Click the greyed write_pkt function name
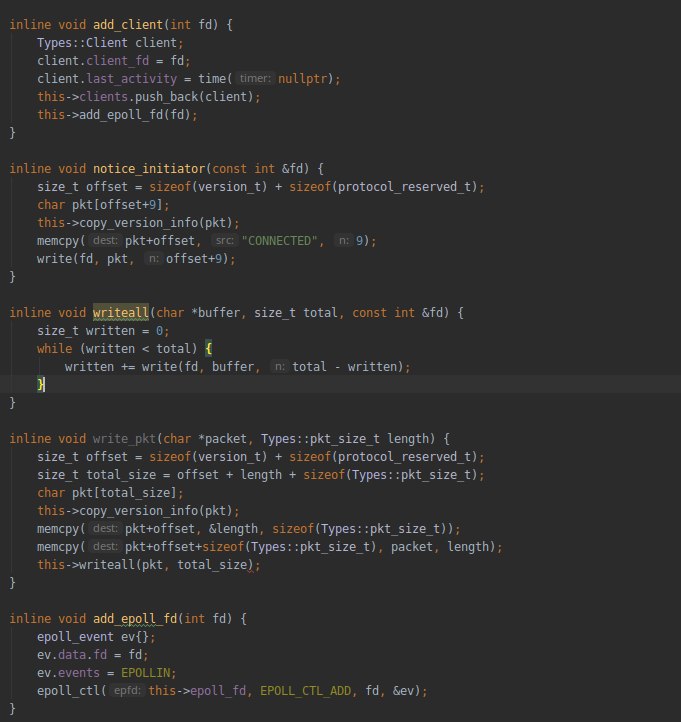The width and height of the screenshot is (681, 722). [x=124, y=438]
